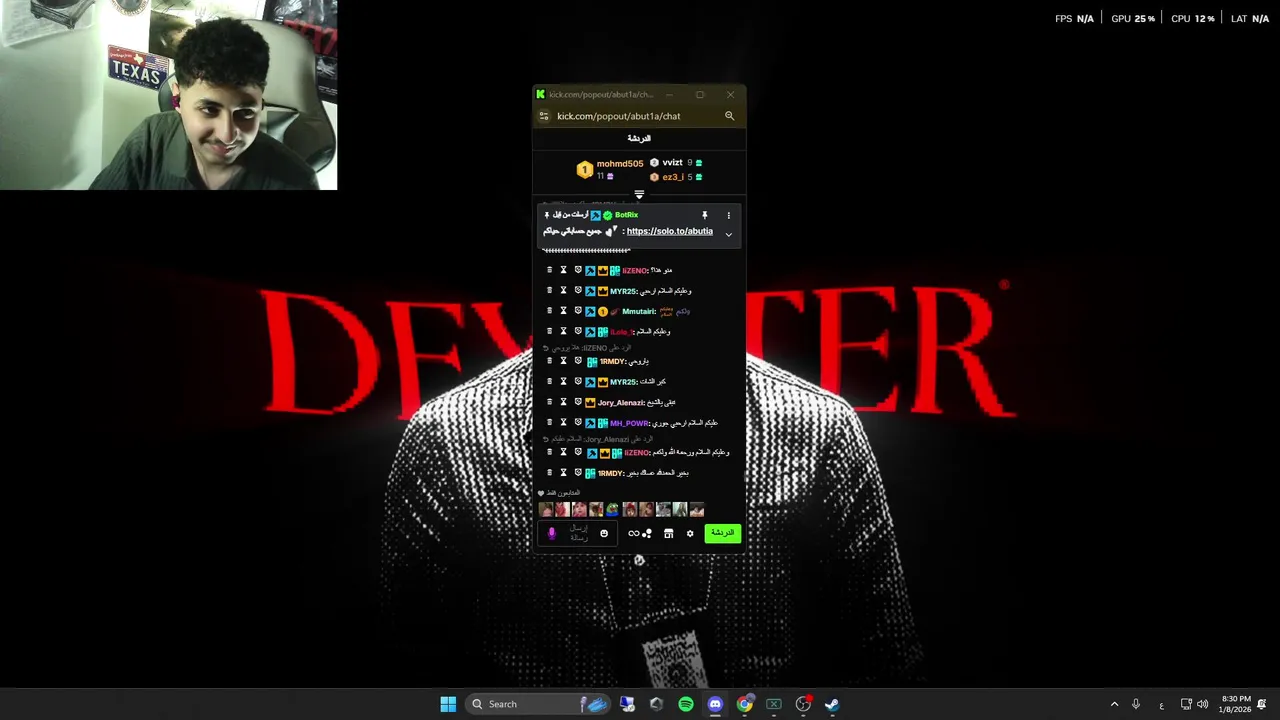Screen dimensions: 1280x720
Task: Click the MH_POWR username
Action: (630, 423)
